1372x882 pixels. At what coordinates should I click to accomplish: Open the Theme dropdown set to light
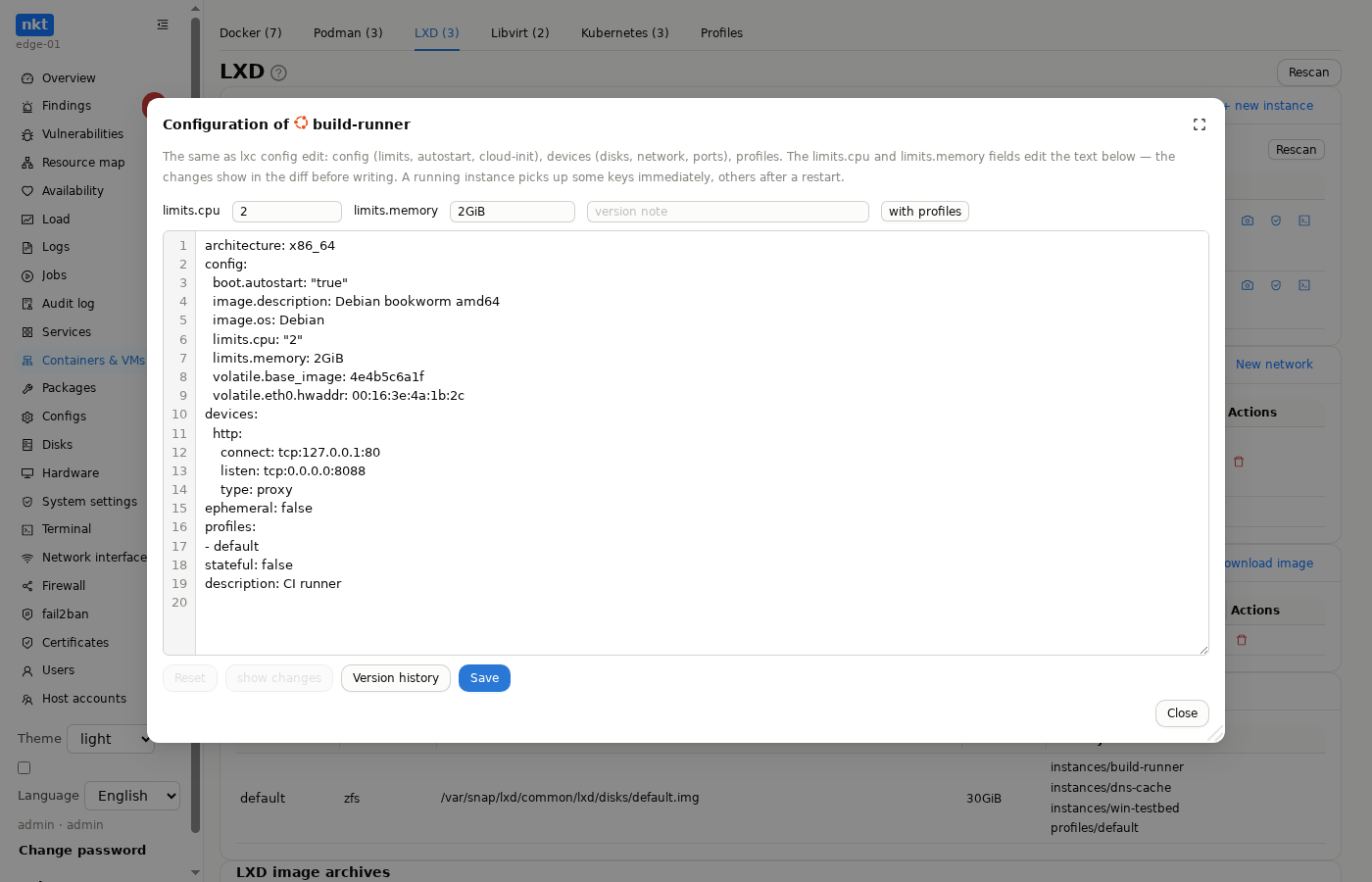click(x=111, y=739)
